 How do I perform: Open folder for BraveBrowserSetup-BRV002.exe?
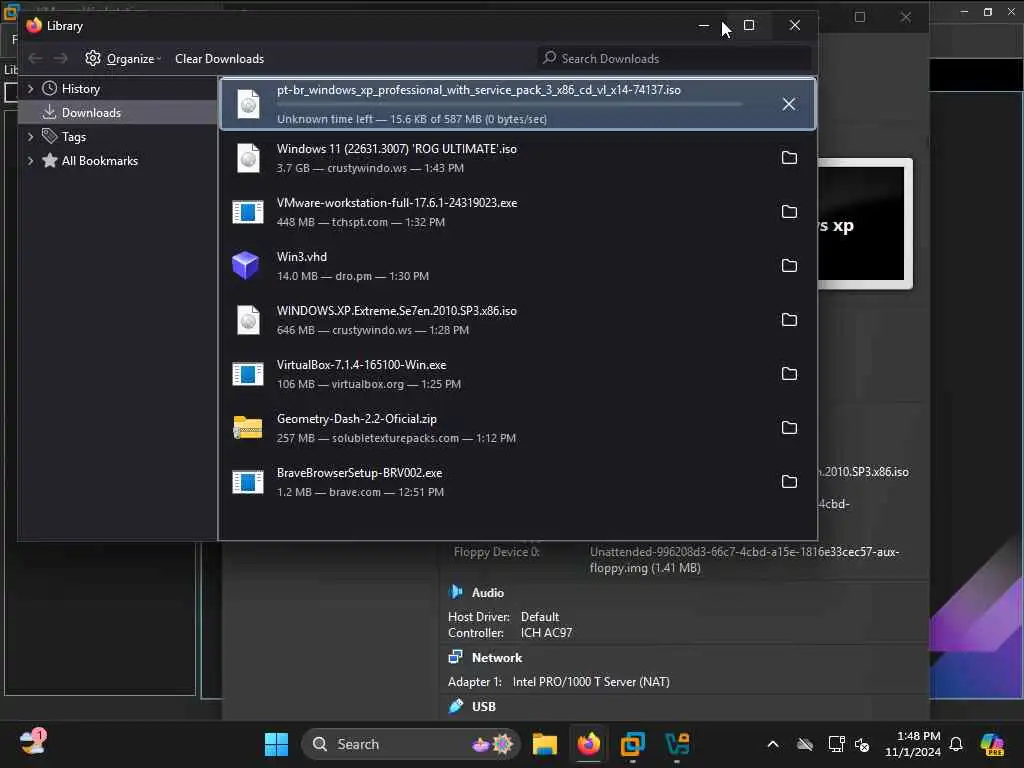789,481
